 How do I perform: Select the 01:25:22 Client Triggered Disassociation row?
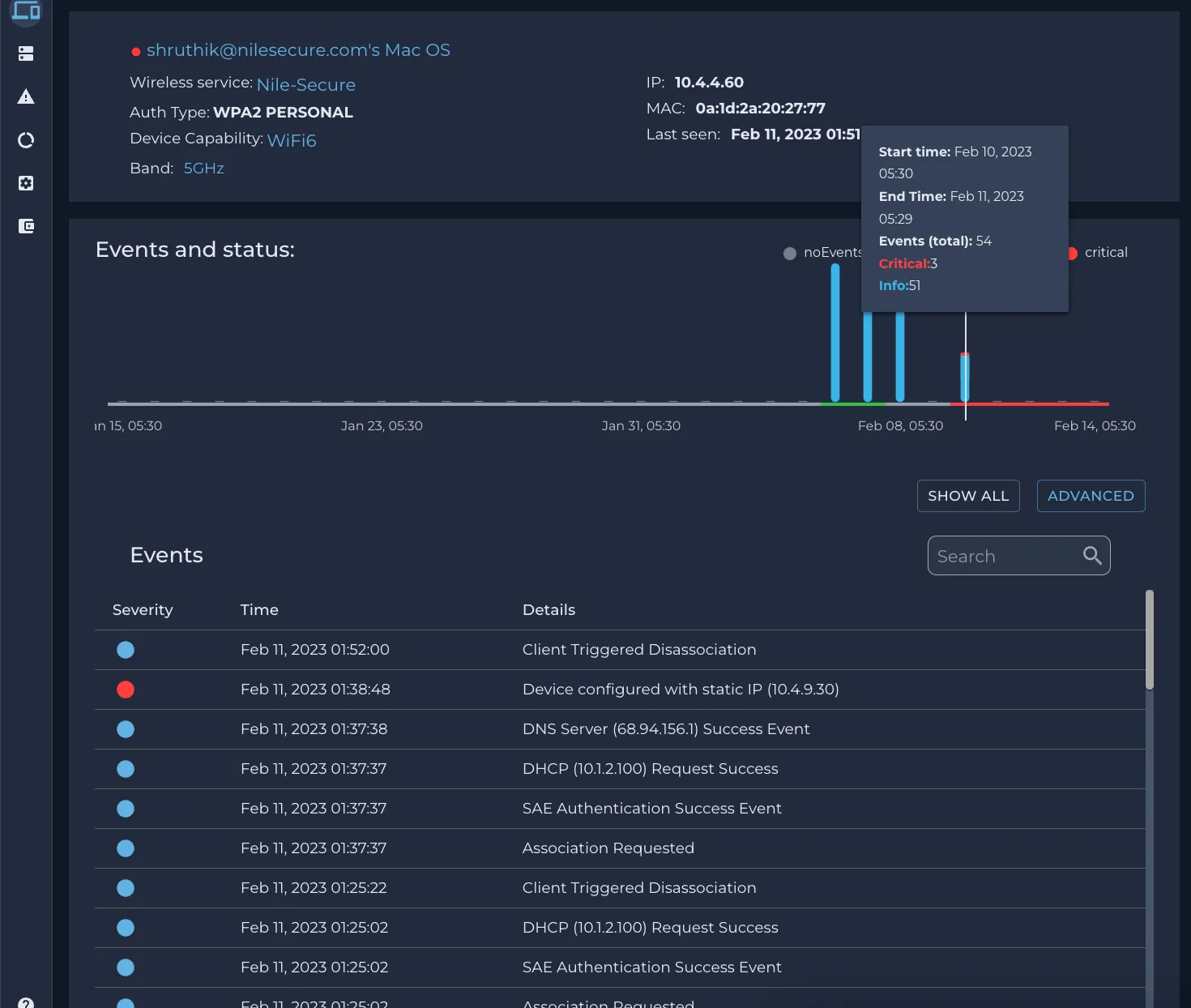click(x=620, y=888)
